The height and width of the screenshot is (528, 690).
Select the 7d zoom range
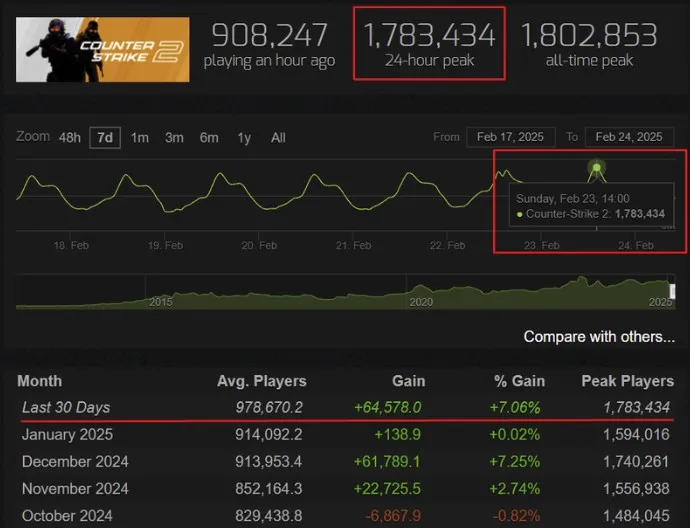point(105,138)
